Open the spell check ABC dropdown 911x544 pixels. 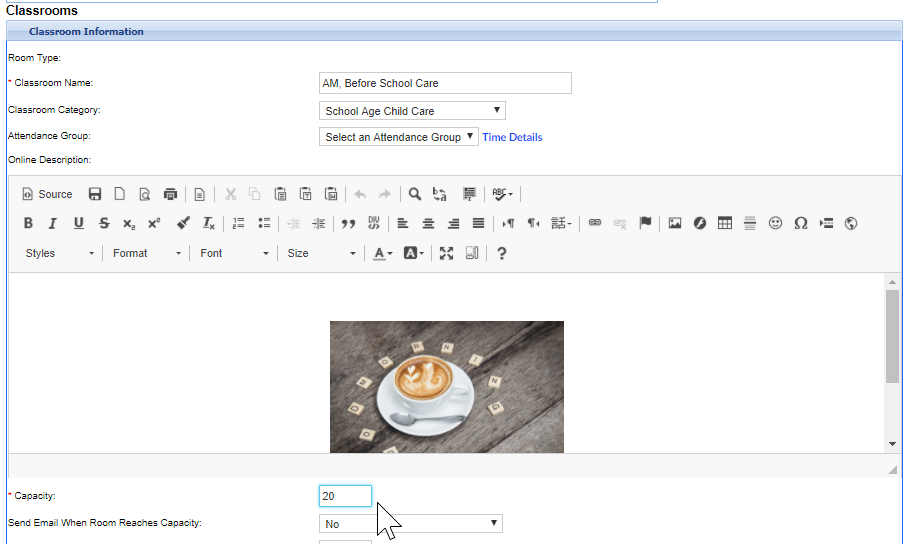[x=503, y=194]
